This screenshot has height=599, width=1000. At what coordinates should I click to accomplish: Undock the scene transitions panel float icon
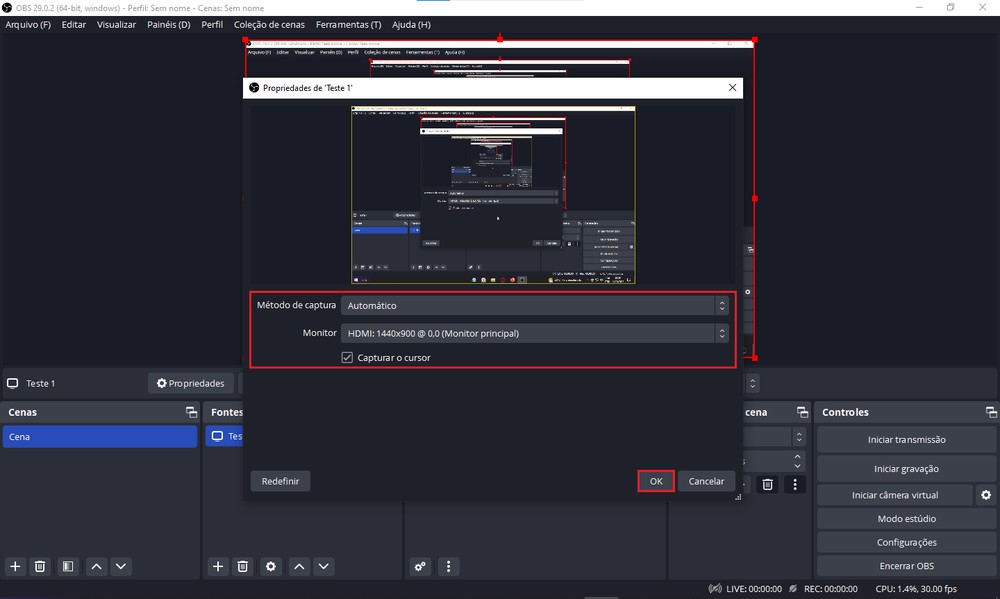coord(802,412)
